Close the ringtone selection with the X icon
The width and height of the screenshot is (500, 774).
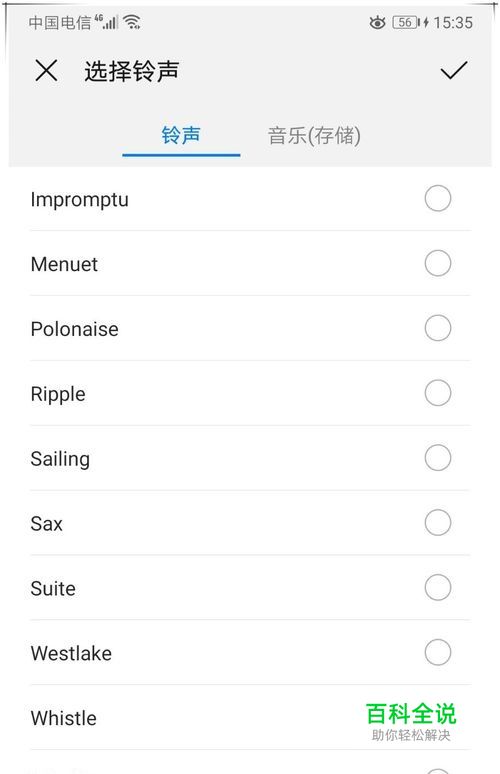(46, 70)
